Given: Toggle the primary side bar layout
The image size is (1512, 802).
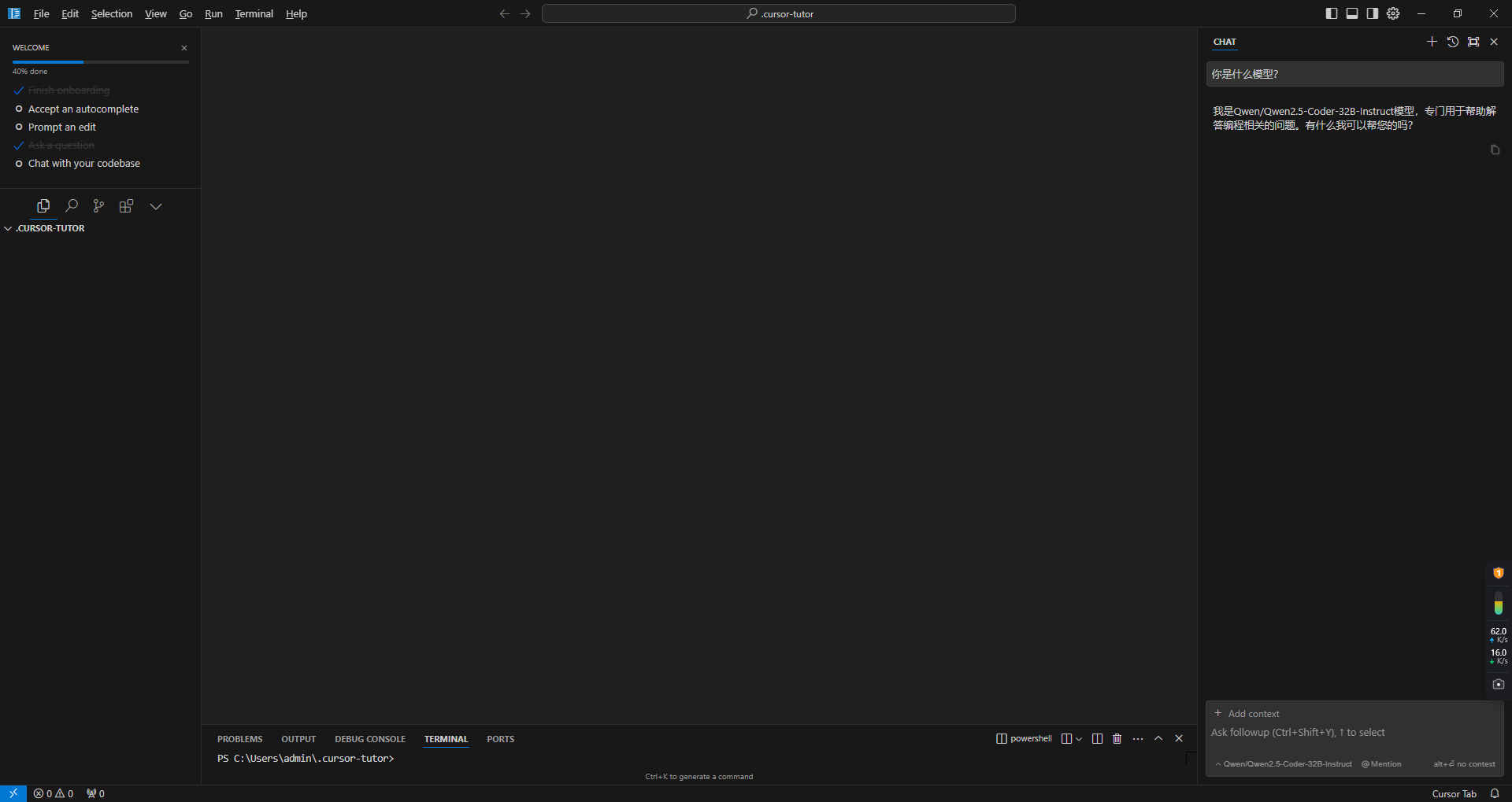Looking at the screenshot, I should (x=1332, y=13).
